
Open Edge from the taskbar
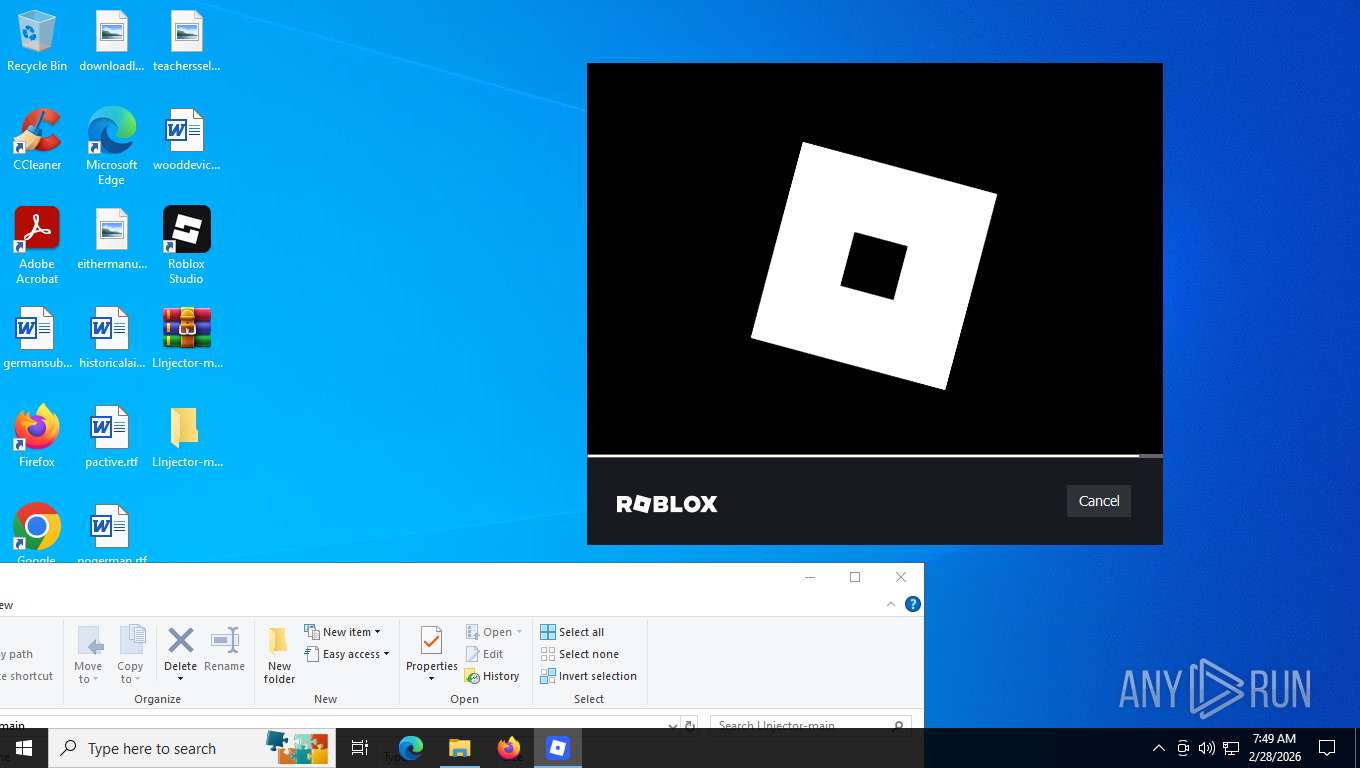[411, 748]
